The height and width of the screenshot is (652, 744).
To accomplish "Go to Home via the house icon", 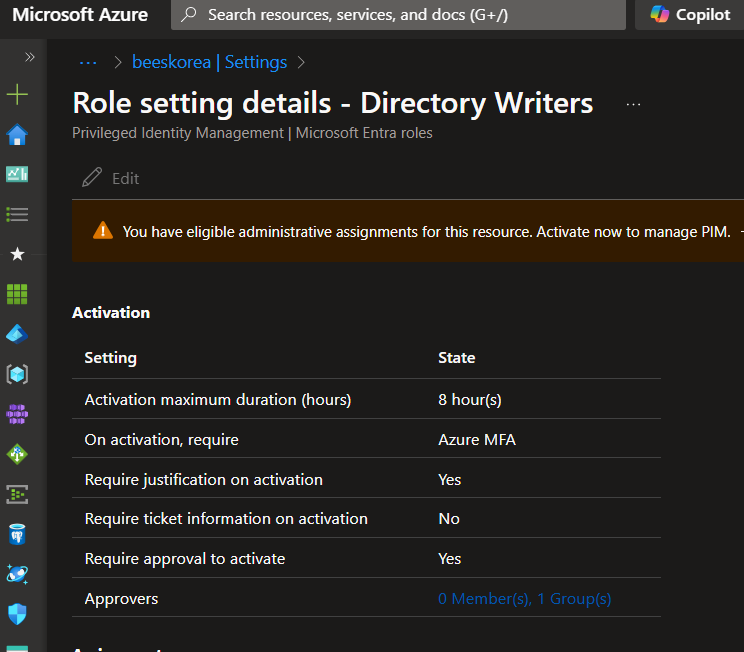I will (x=17, y=135).
